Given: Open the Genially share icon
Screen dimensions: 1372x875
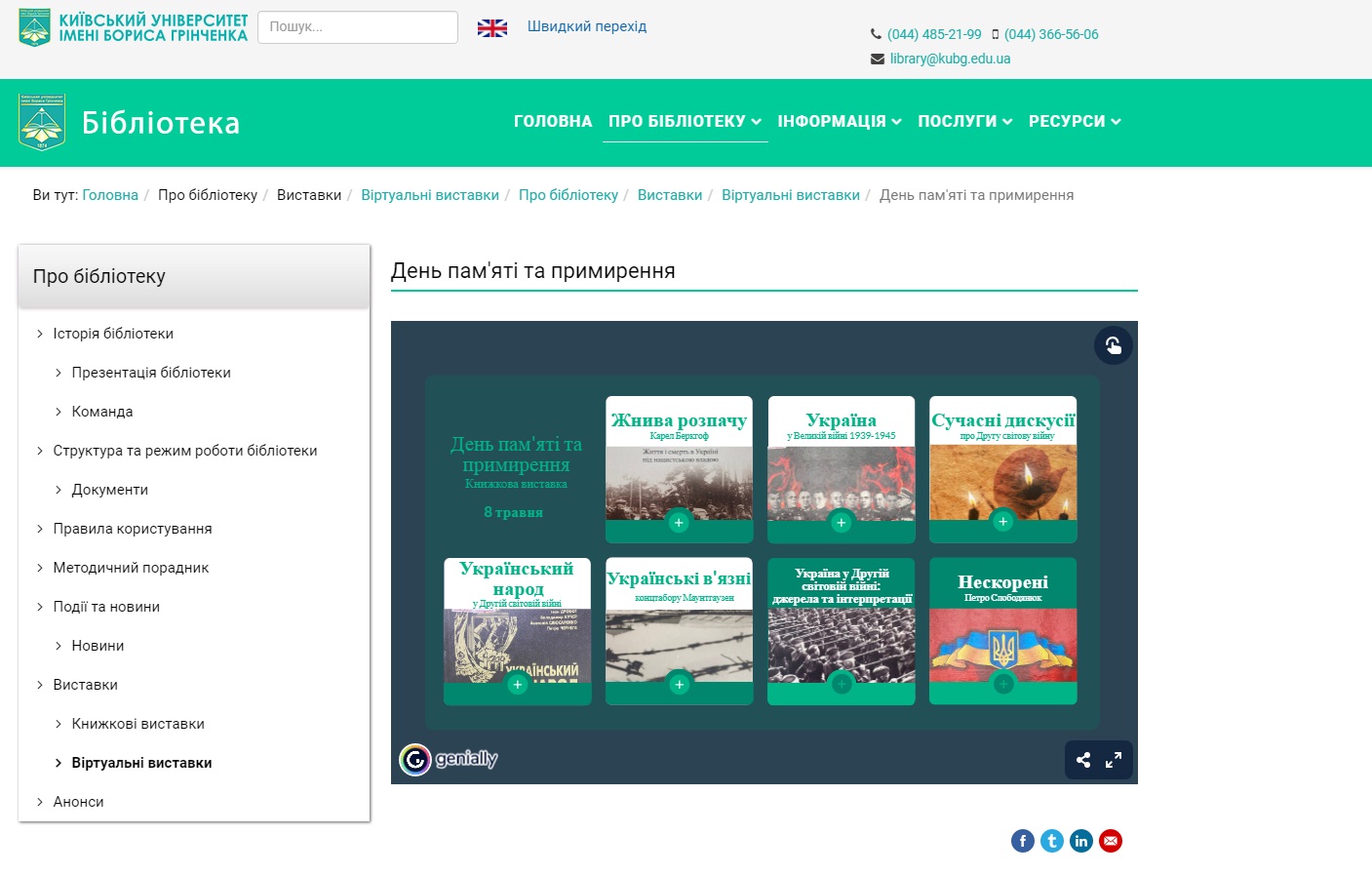Looking at the screenshot, I should pos(1083,760).
